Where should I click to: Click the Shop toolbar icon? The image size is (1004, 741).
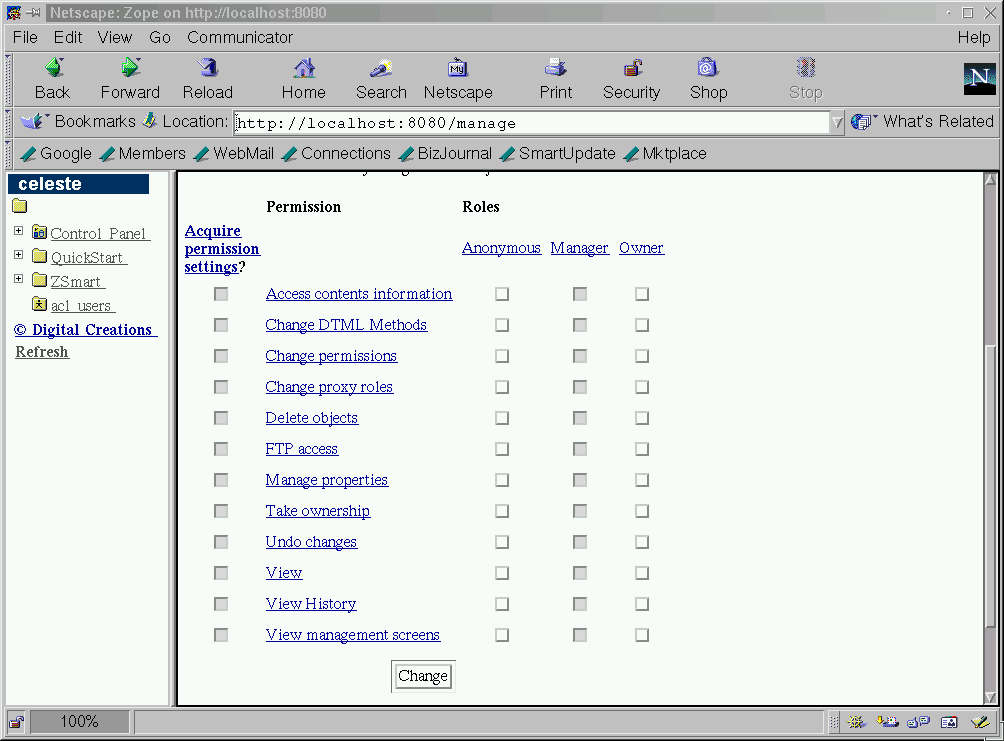(708, 78)
